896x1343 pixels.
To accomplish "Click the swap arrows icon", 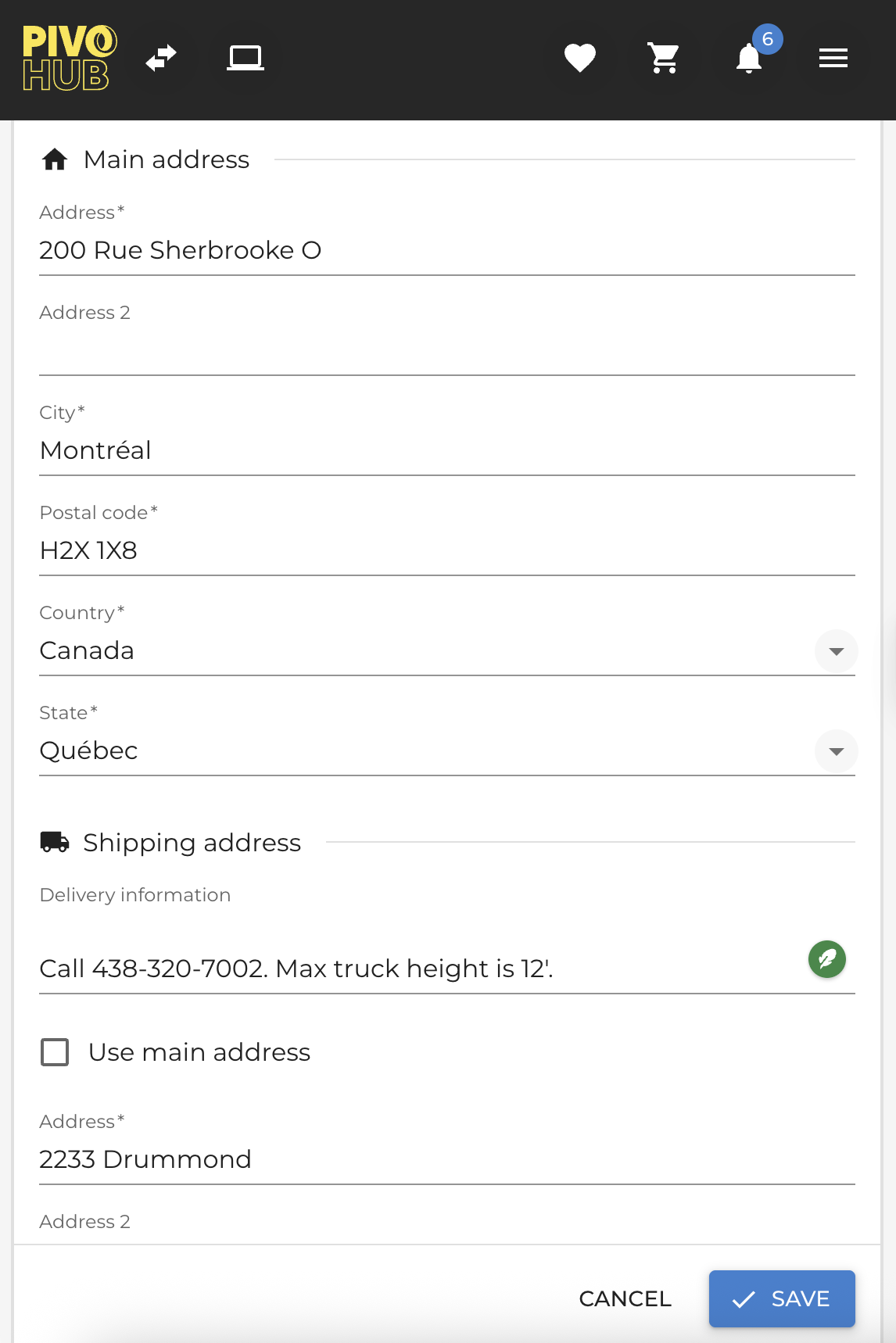I will (161, 58).
